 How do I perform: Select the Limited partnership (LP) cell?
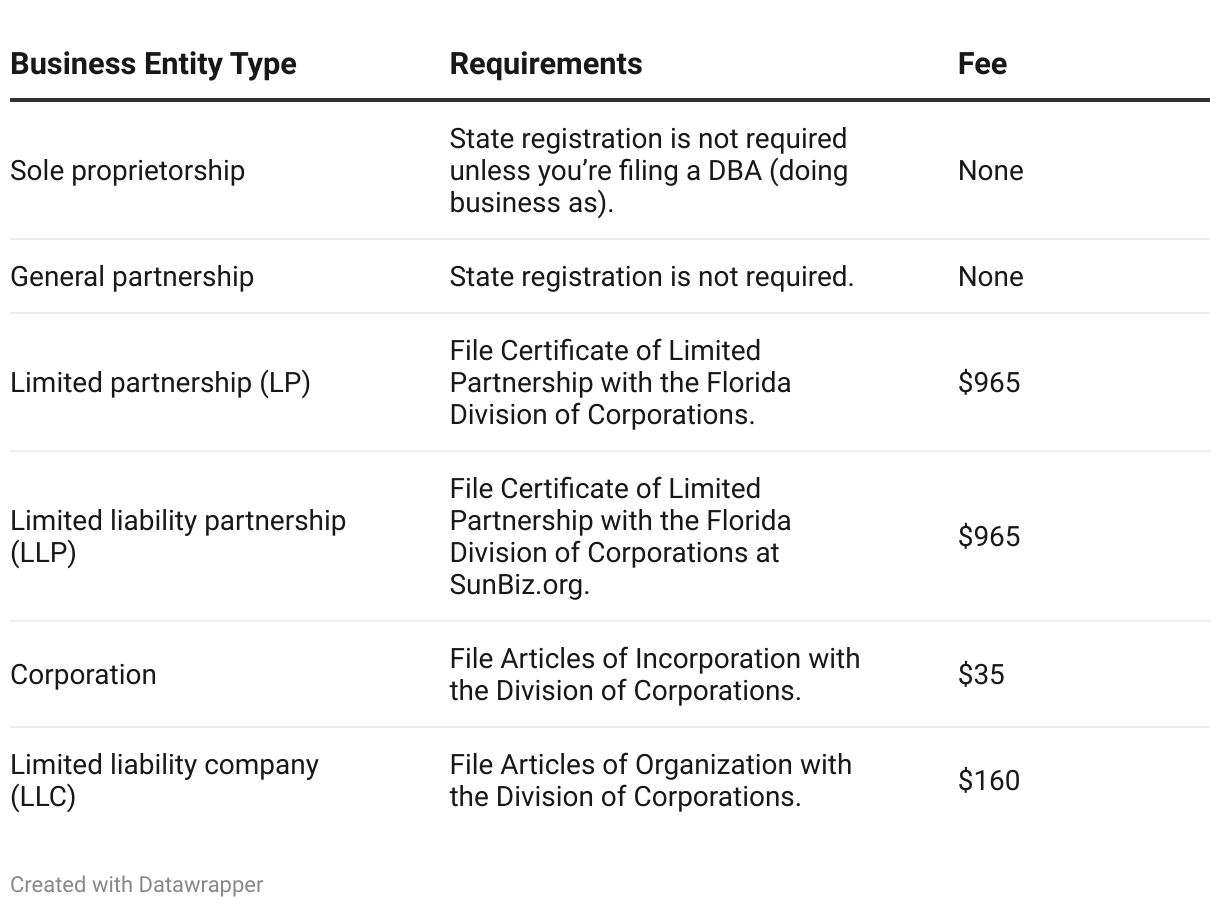coord(160,383)
